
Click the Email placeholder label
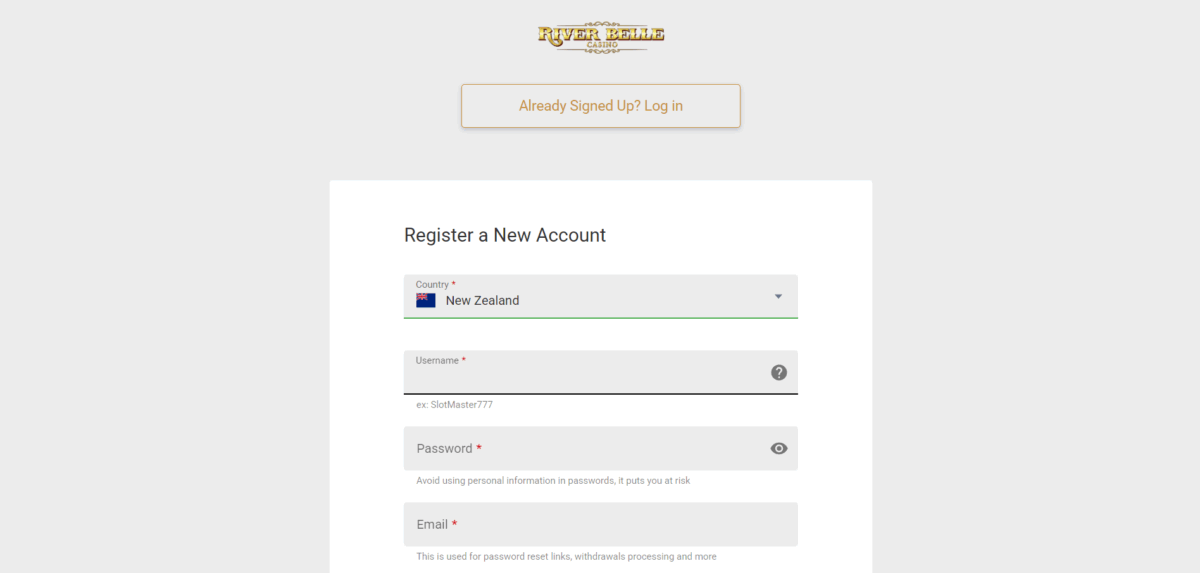(432, 524)
